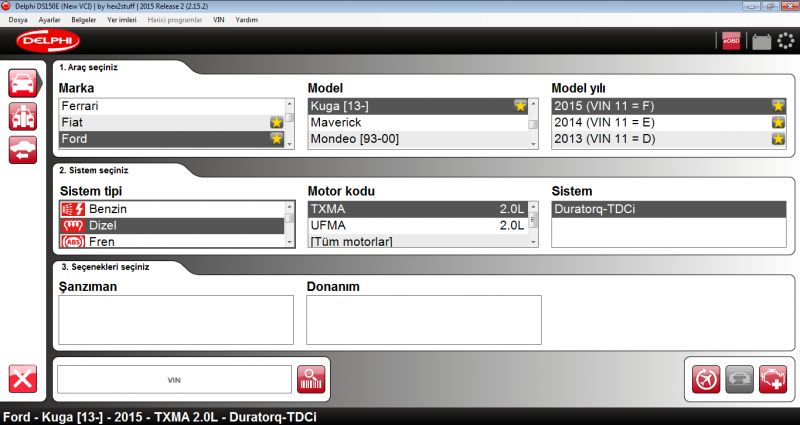The height and width of the screenshot is (425, 800).
Task: Select Ferrari in the Marka list
Action: [172, 106]
